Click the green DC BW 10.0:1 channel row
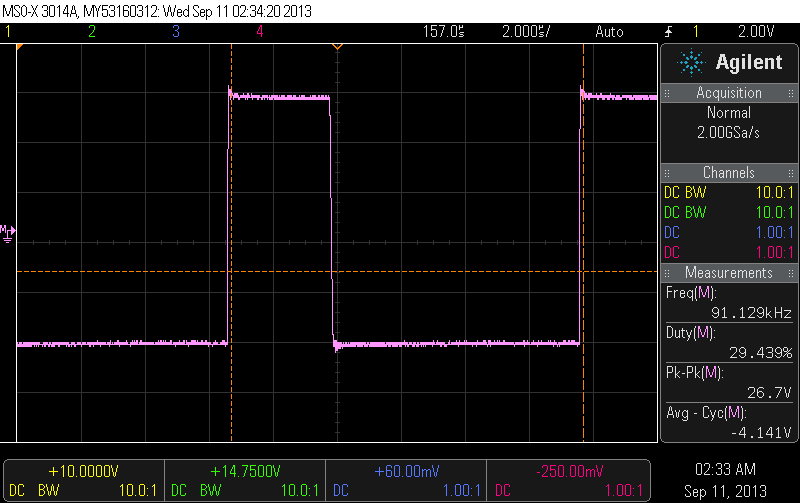Screen dimensions: 800x503 point(729,213)
